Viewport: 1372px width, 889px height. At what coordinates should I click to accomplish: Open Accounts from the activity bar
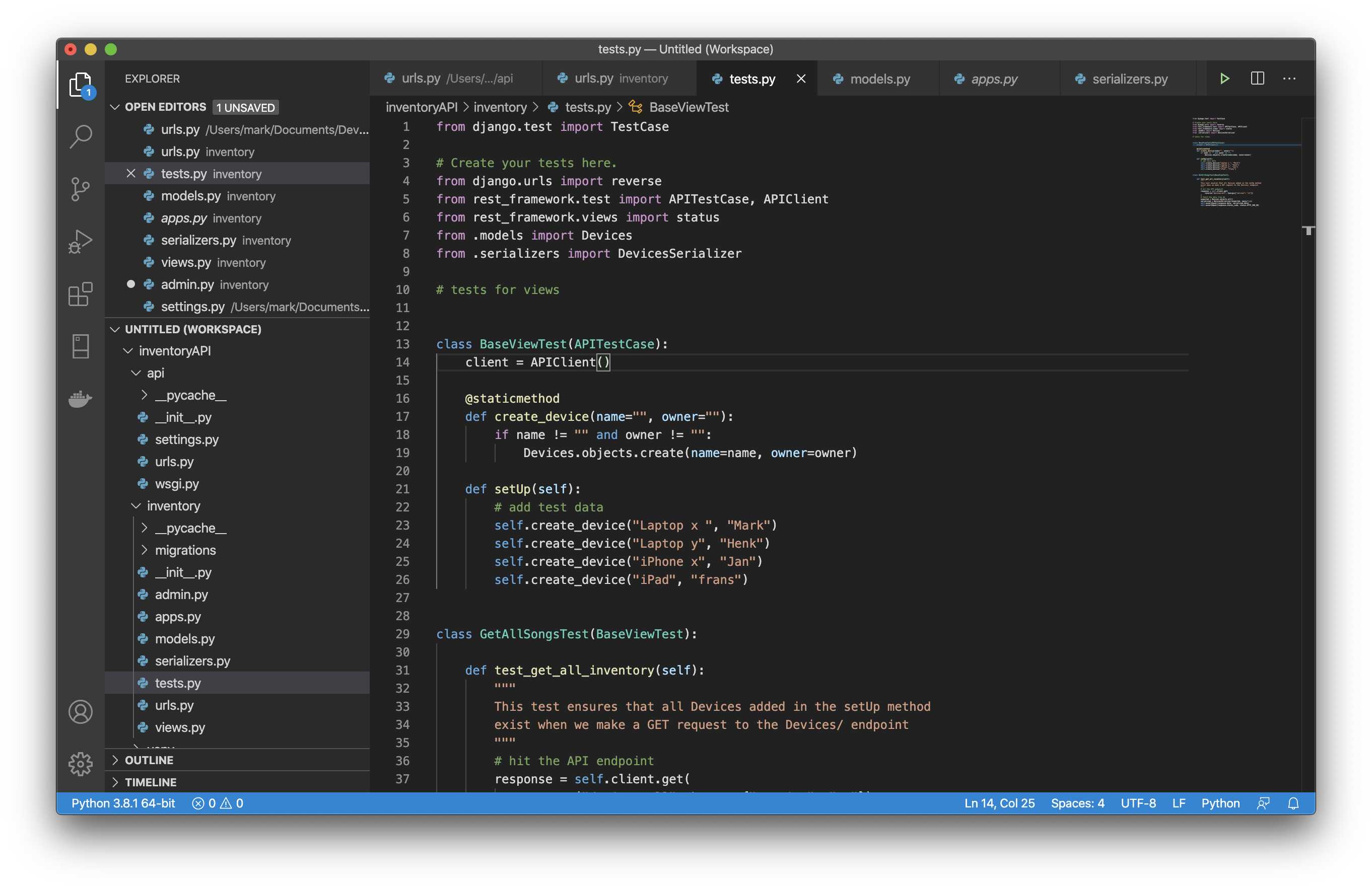[x=80, y=711]
